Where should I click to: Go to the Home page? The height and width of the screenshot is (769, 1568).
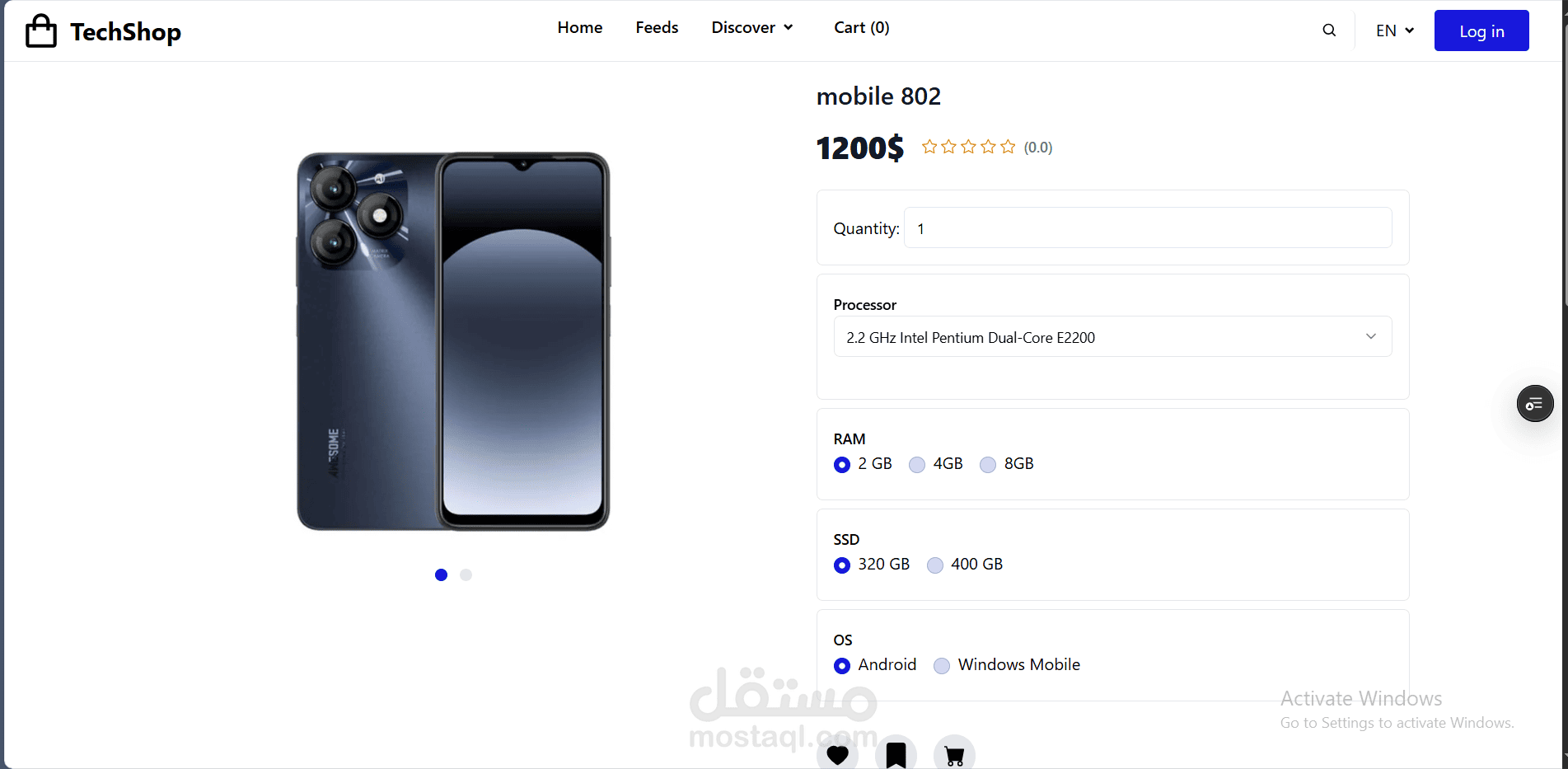point(580,27)
